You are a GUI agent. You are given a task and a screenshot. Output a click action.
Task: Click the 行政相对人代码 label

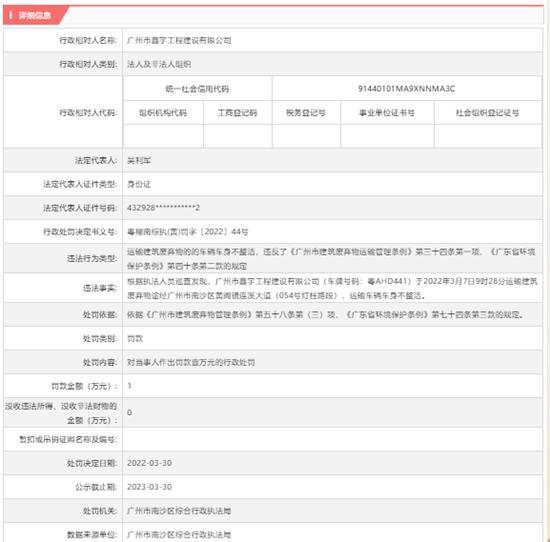[x=88, y=113]
